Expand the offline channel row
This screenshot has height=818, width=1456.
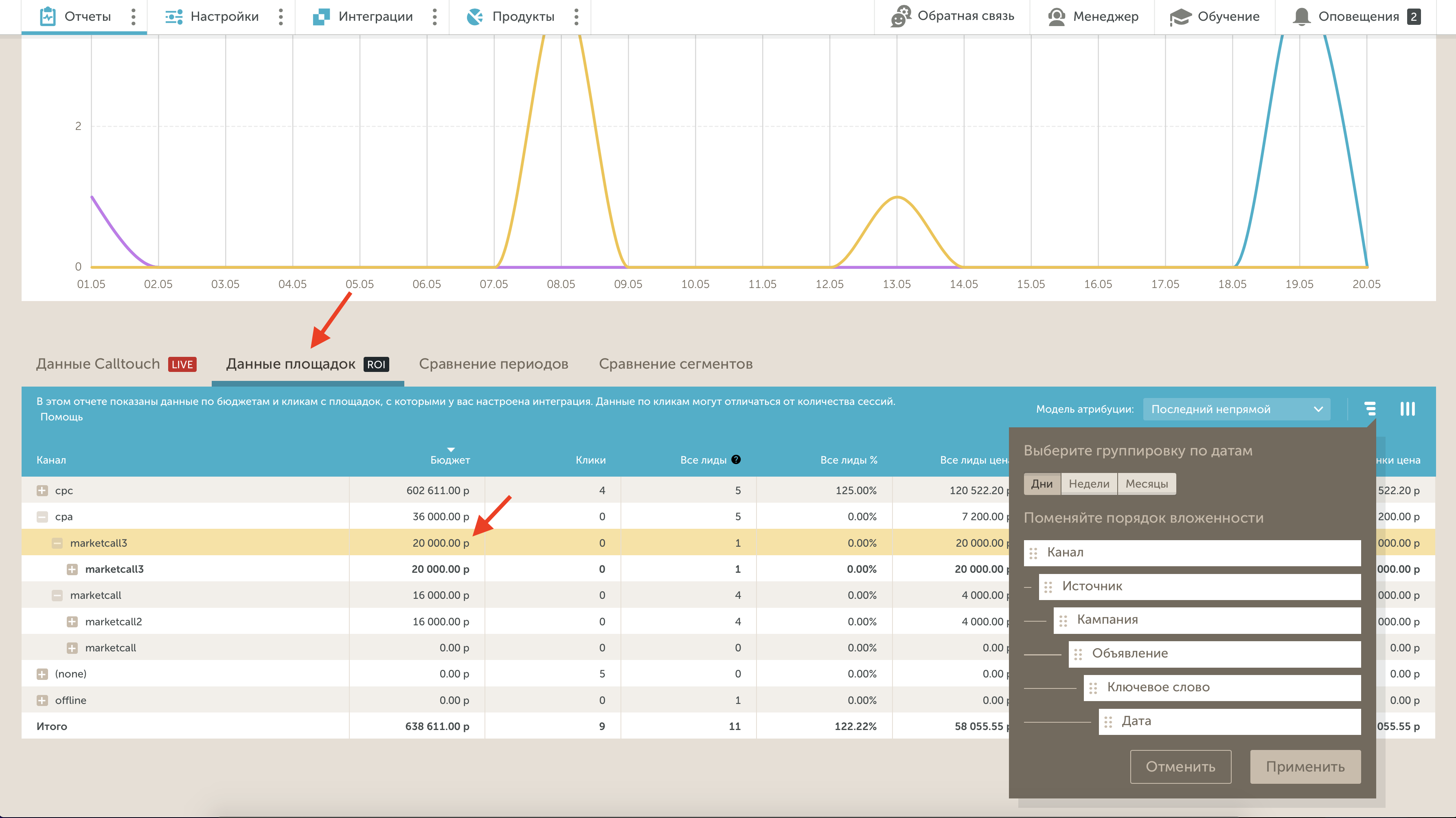42,700
